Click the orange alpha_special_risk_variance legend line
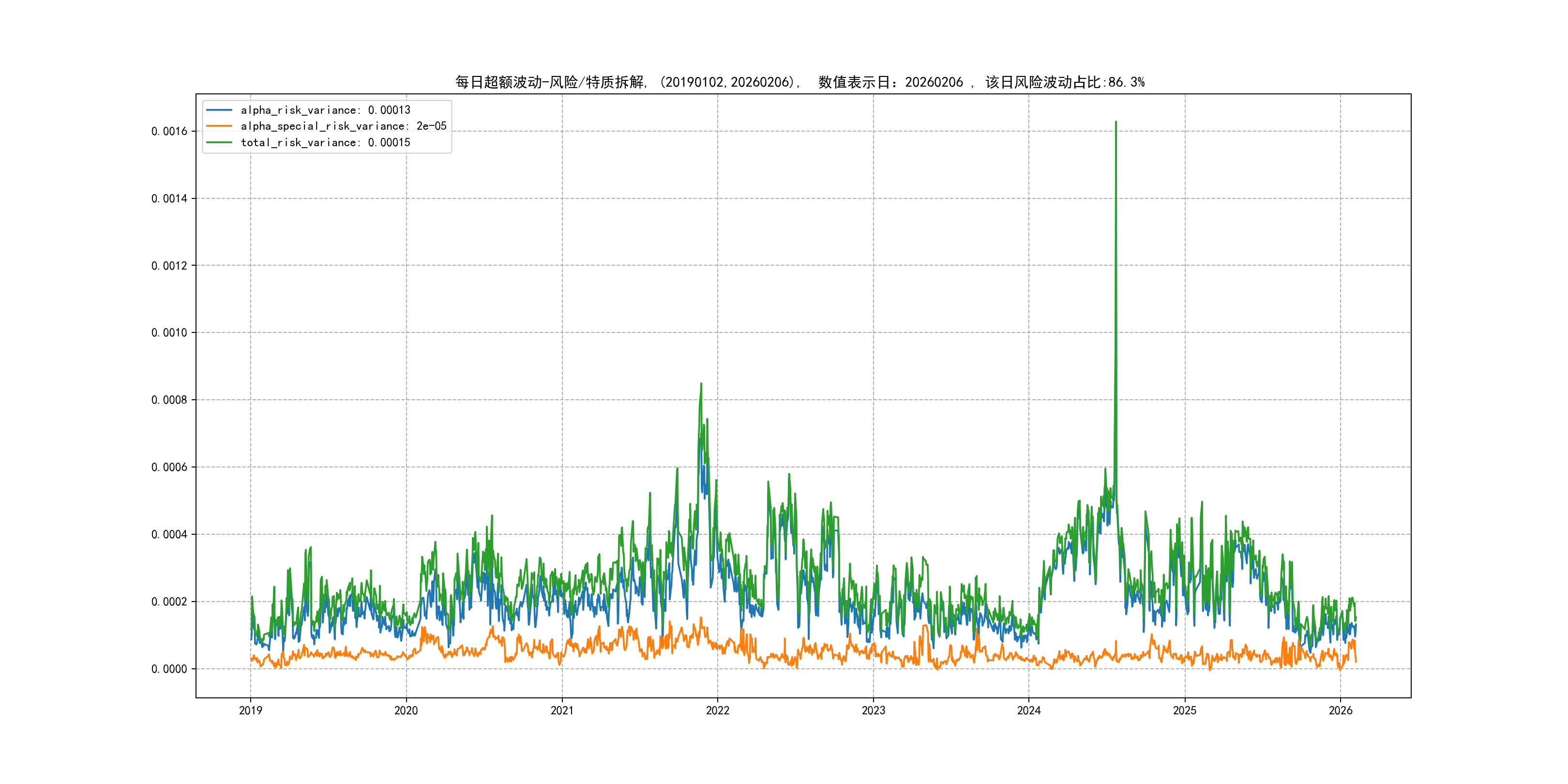The image size is (1568, 784). click(219, 126)
